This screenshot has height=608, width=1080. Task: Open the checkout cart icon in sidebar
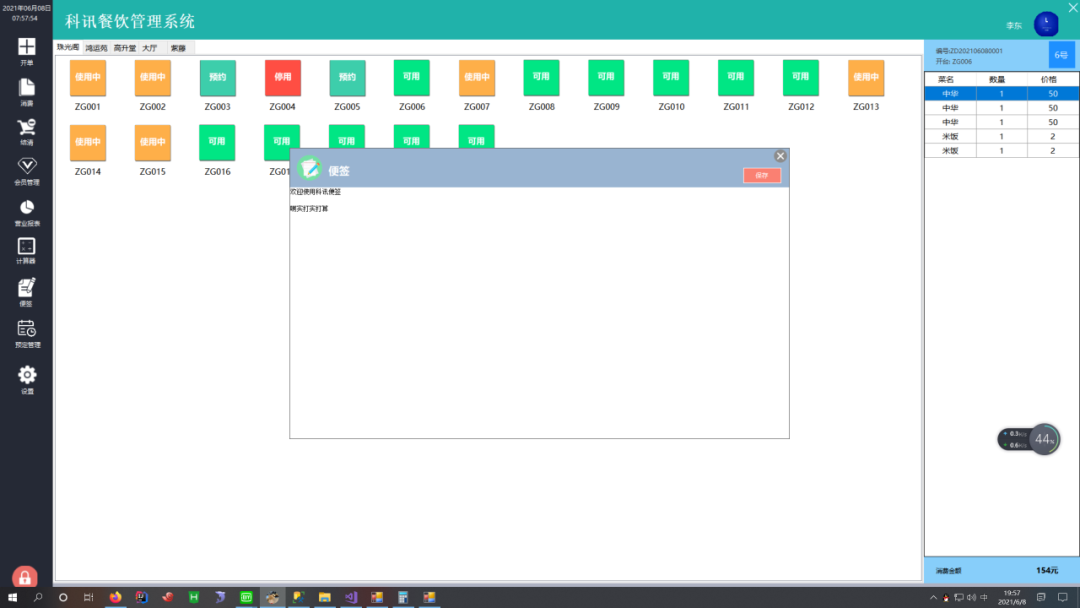pyautogui.click(x=26, y=132)
